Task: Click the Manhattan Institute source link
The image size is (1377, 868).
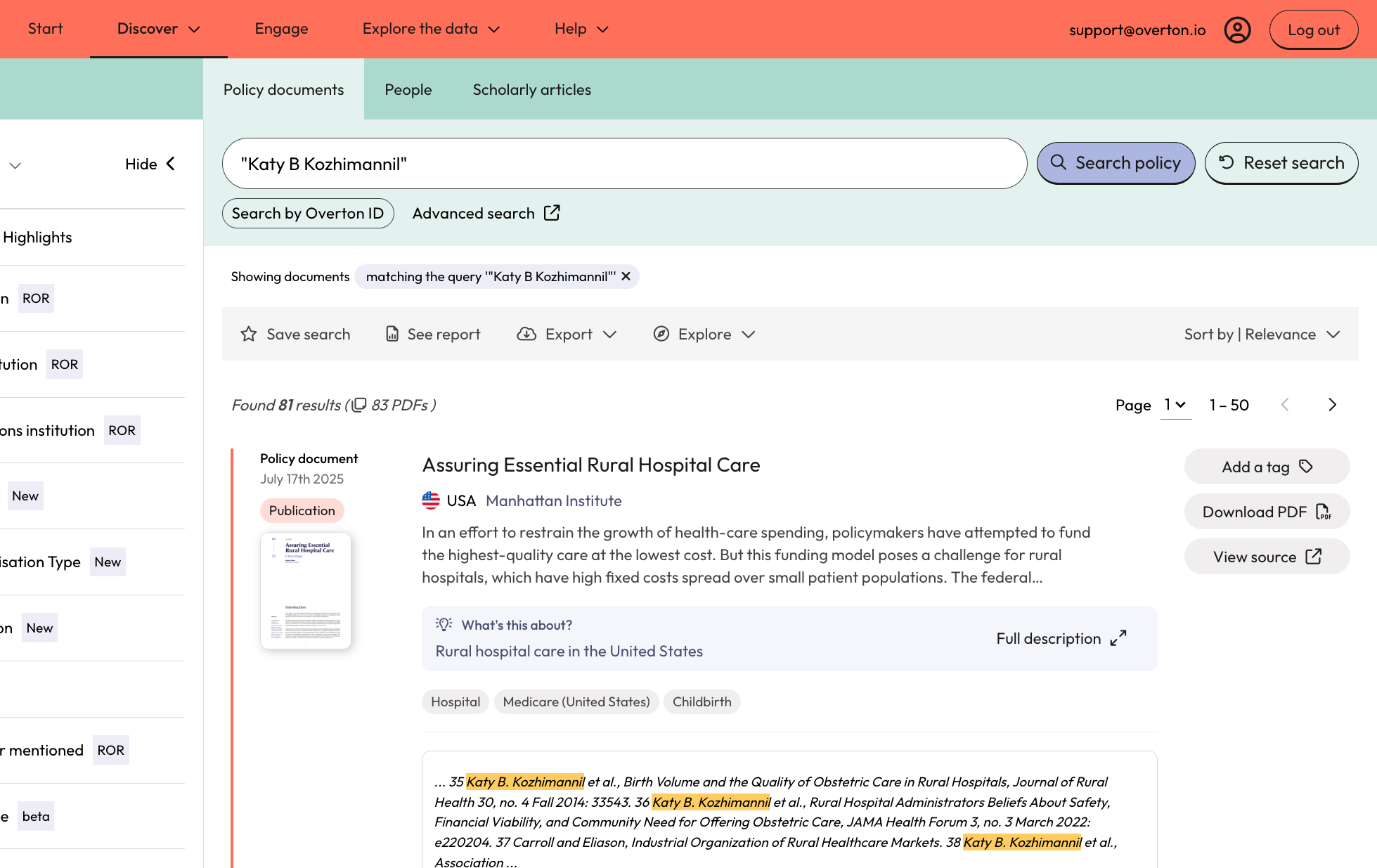Action: (x=554, y=500)
